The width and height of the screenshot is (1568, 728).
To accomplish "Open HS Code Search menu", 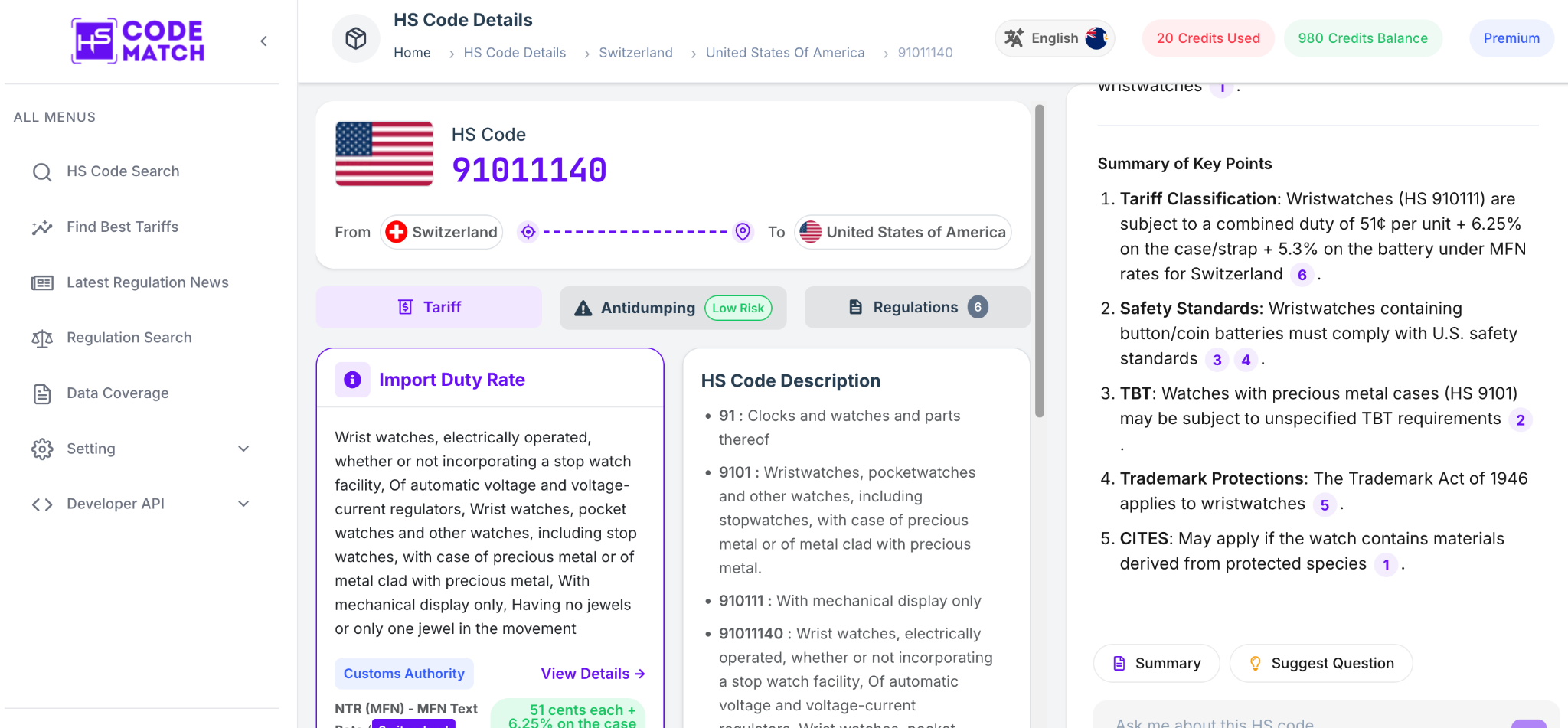I will click(x=122, y=171).
